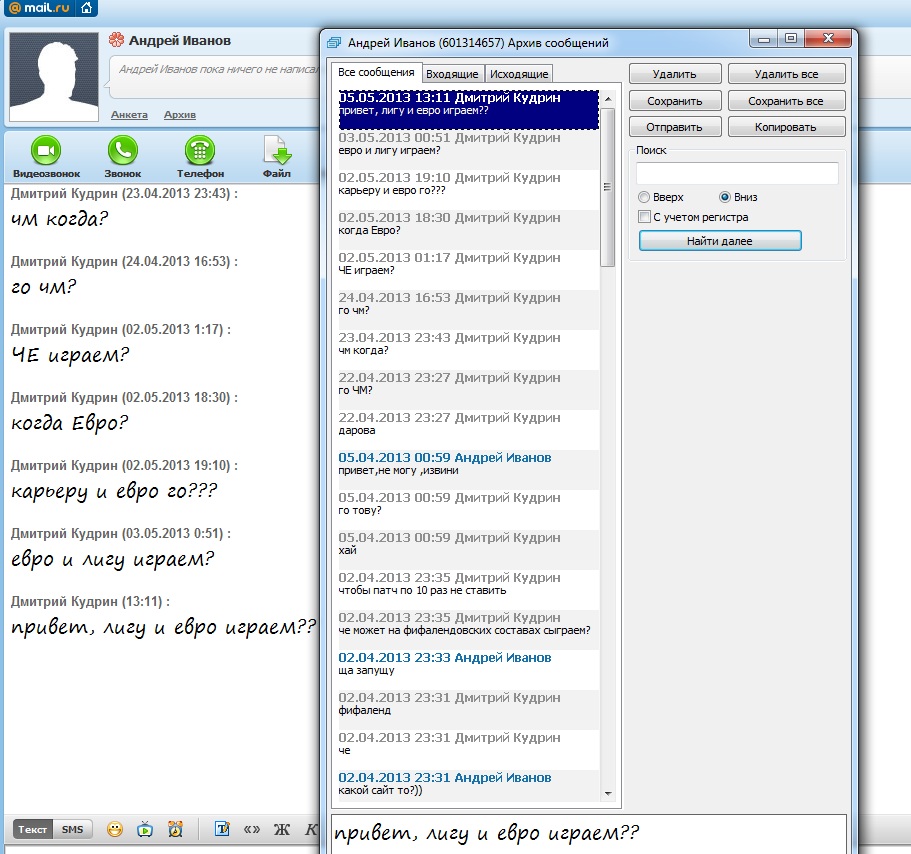
Task: Open the smiley emoticon picker
Action: click(x=116, y=829)
